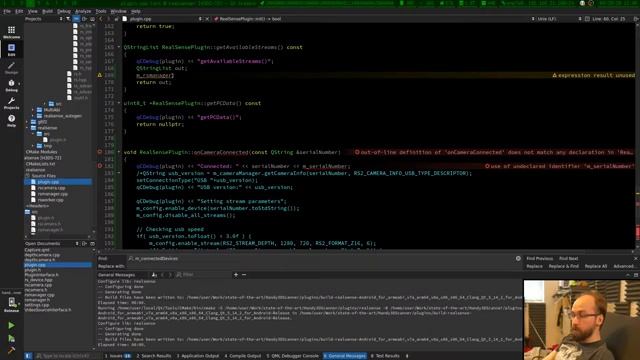Switch to Debug mode
The image size is (640, 360).
(11, 85)
